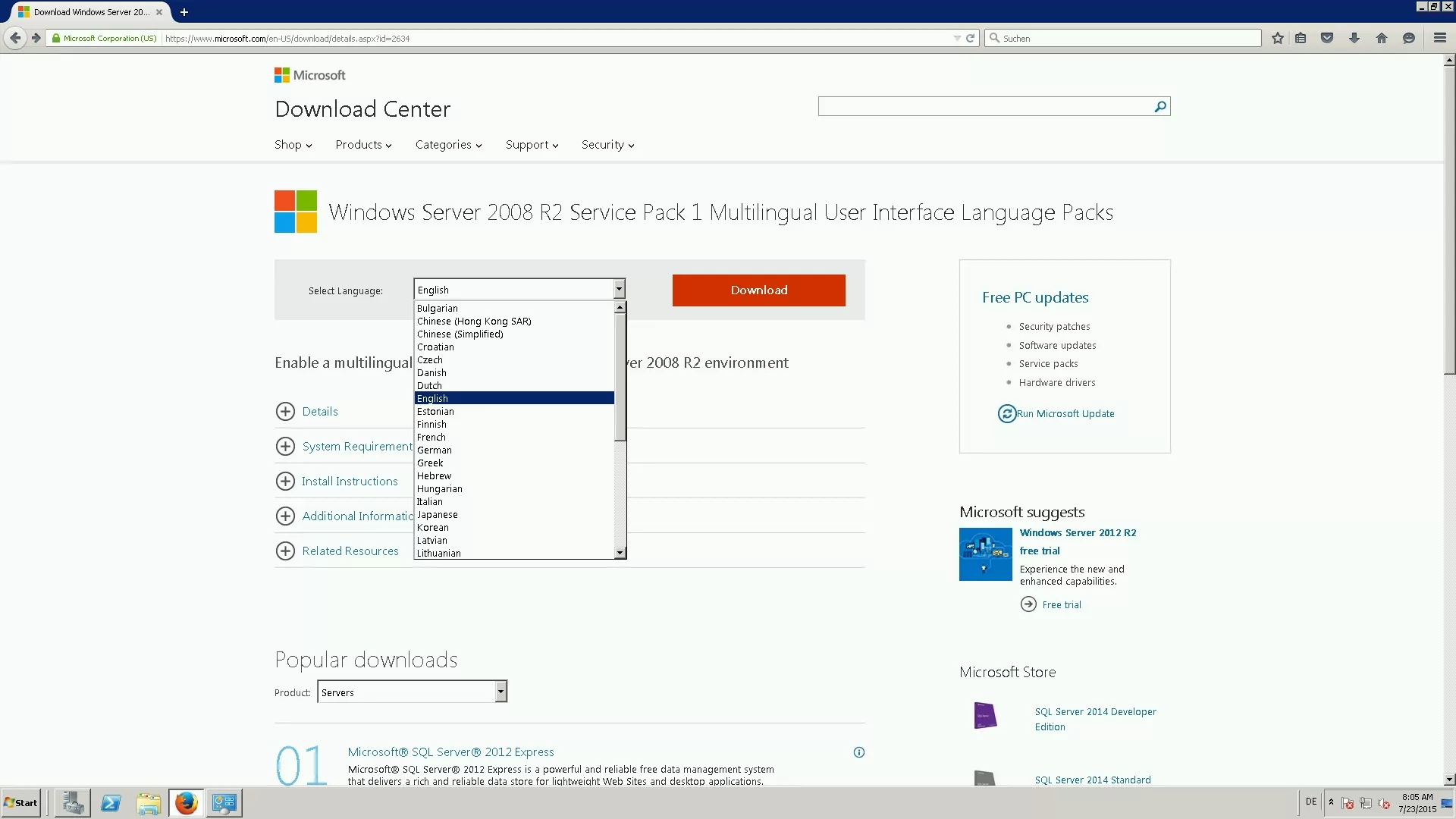Click the Run Microsoft Update refresh icon
The image size is (1456, 819).
[x=1006, y=413]
